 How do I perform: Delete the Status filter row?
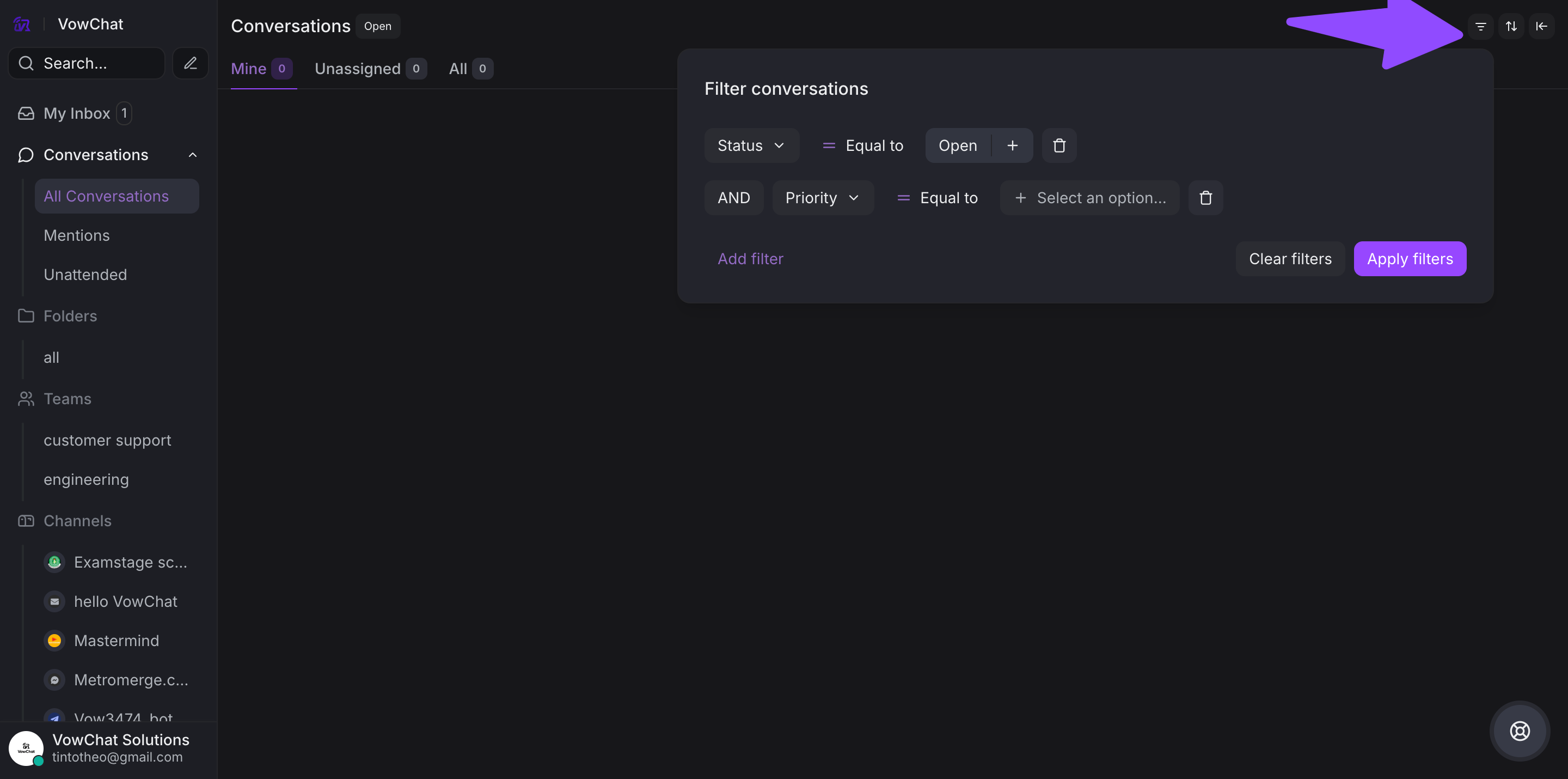[x=1059, y=145]
